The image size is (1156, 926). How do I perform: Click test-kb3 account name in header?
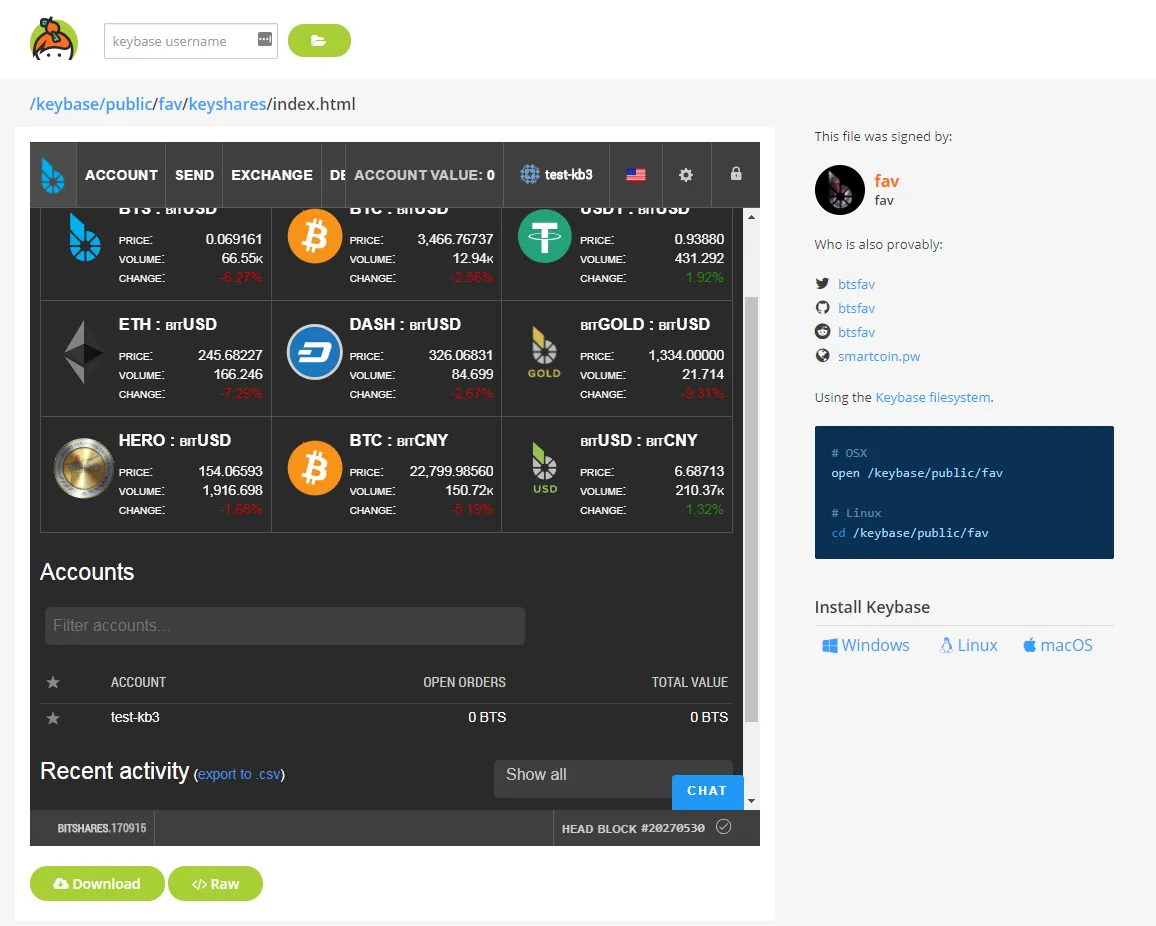[568, 175]
